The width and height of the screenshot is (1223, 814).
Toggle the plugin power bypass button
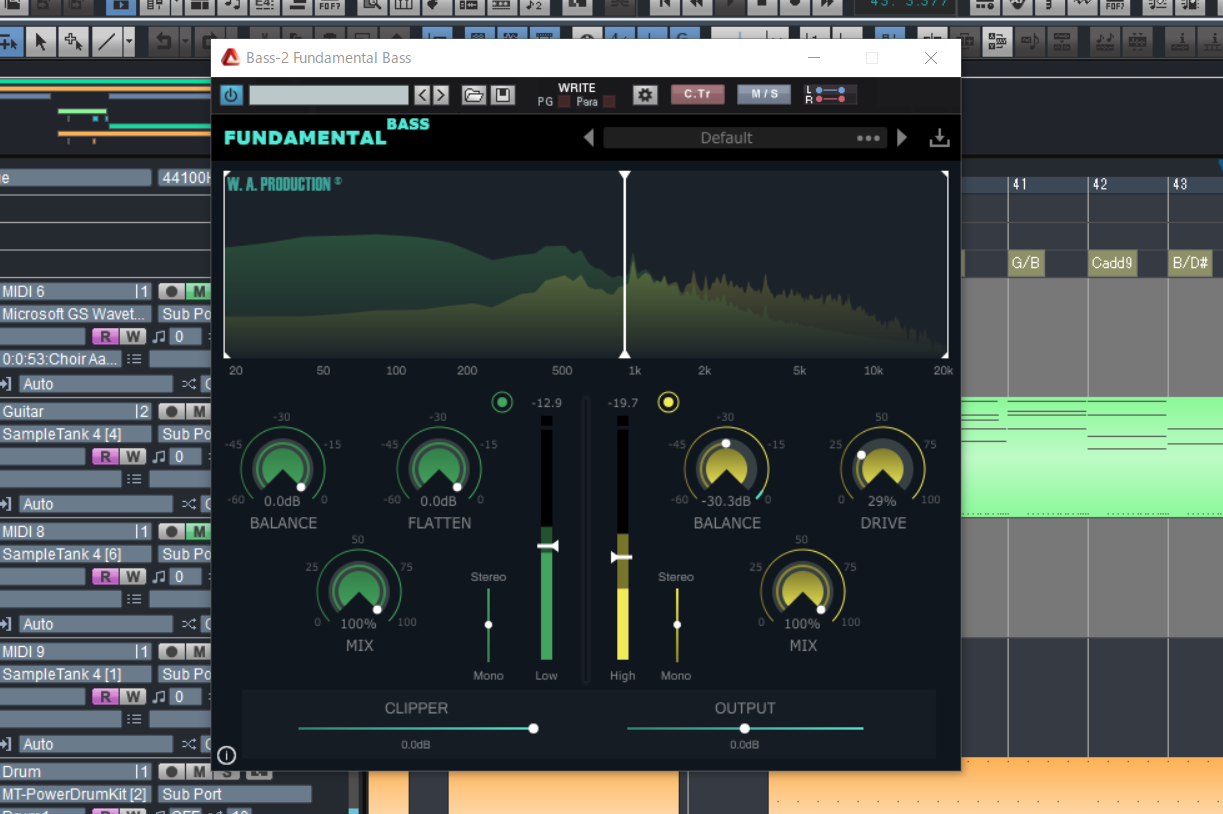coord(231,95)
